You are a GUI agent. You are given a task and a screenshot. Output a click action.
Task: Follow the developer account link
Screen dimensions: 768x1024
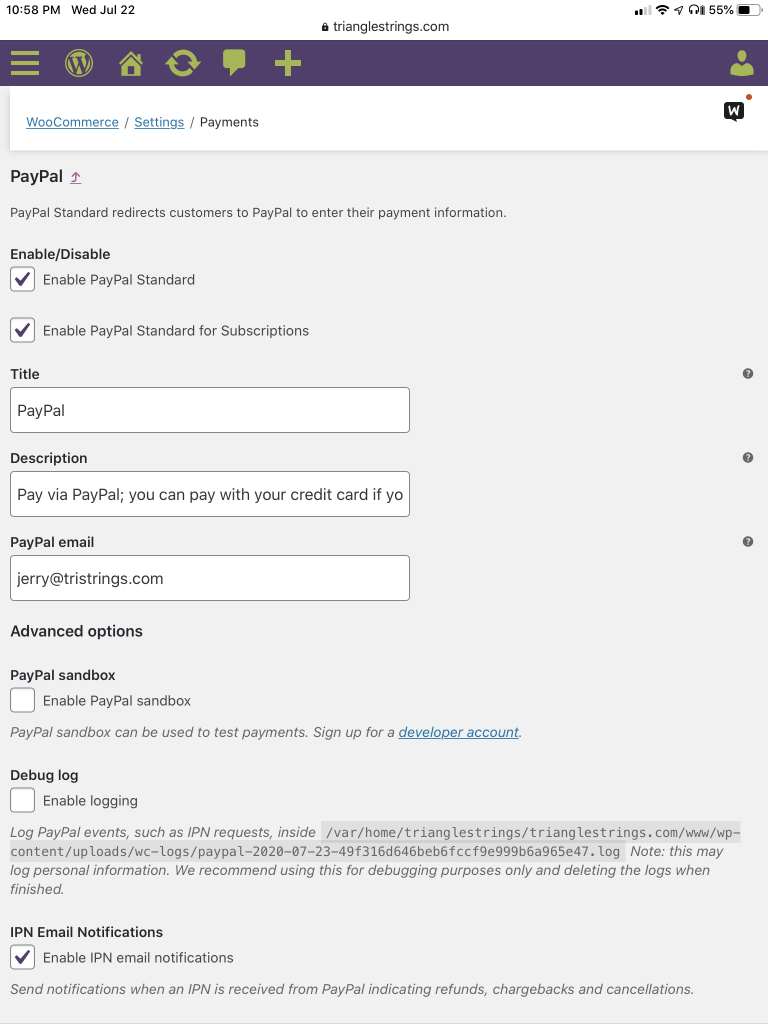458,732
